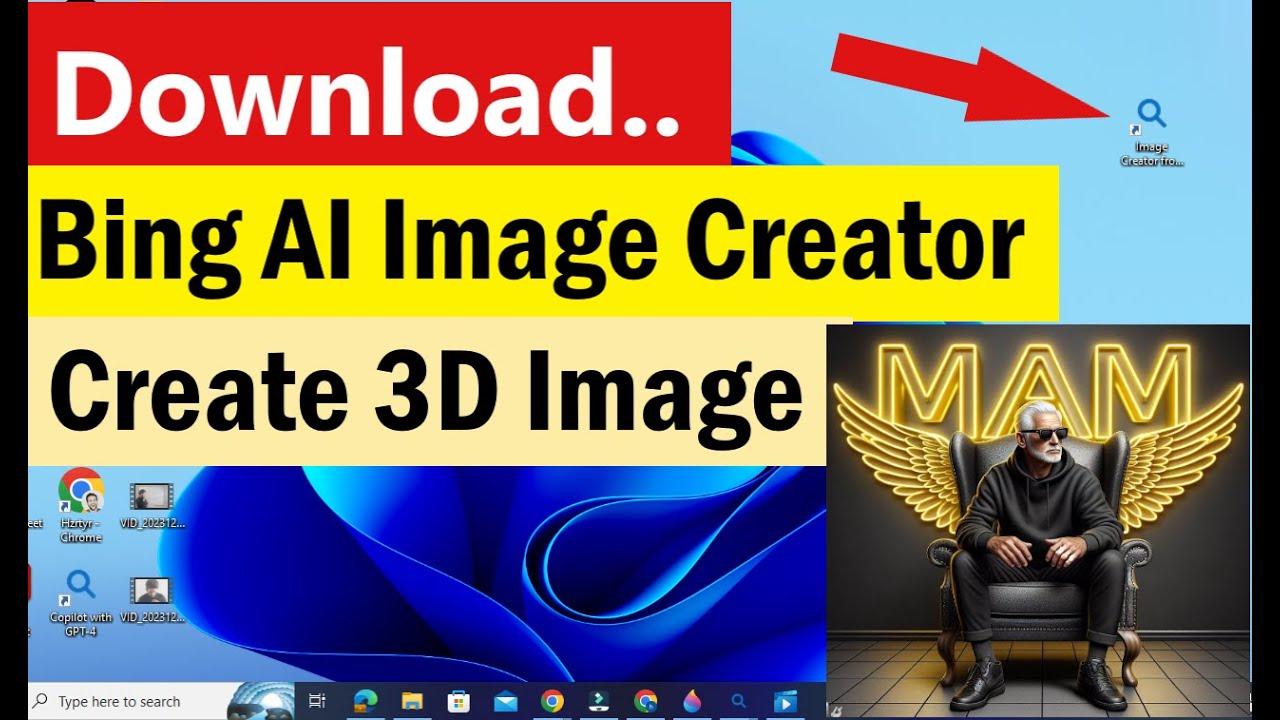This screenshot has height=720, width=1280.
Task: Open the green arrow app on the taskbar
Action: pyautogui.click(x=599, y=701)
